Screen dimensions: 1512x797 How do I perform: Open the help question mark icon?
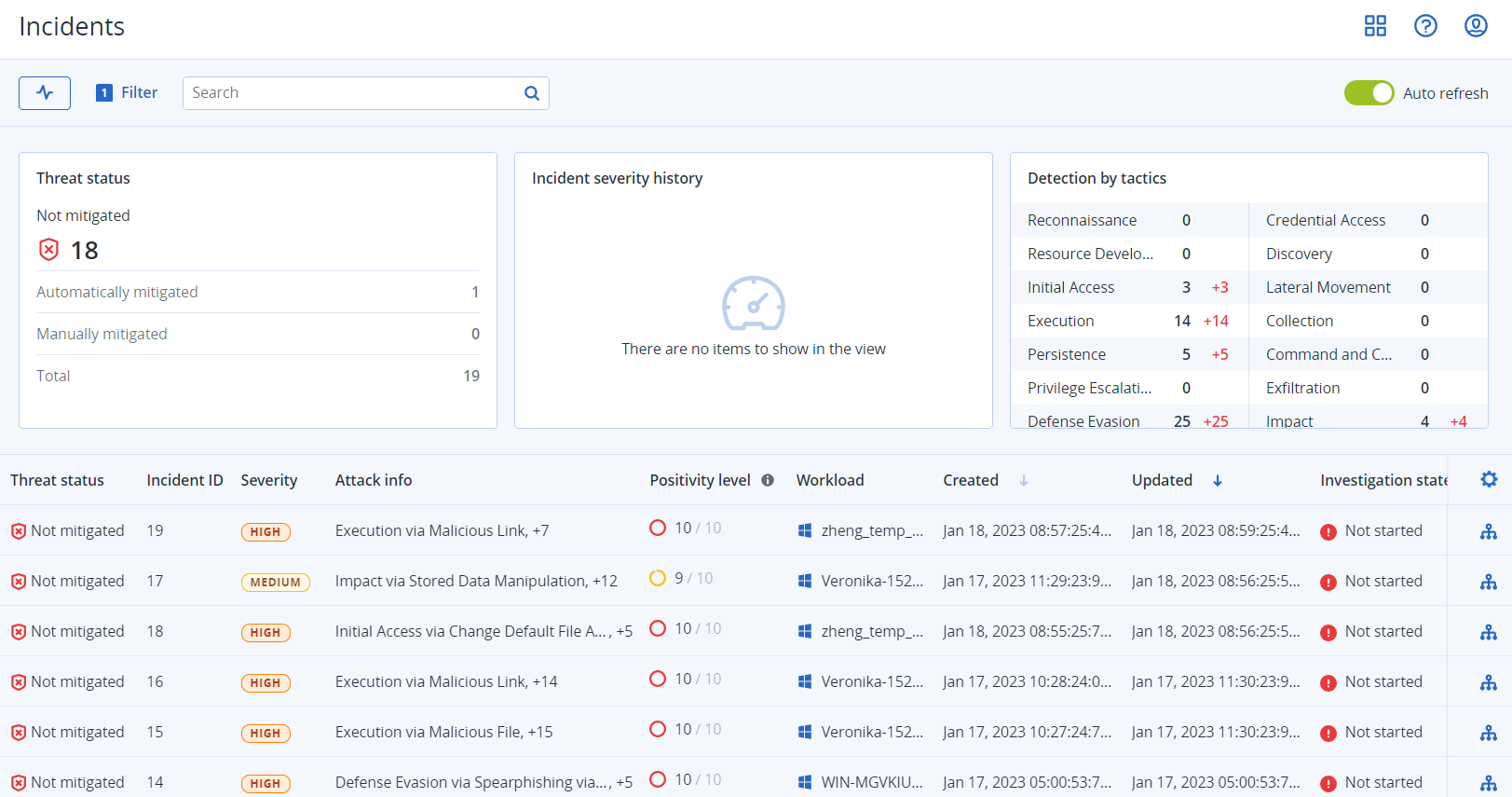coord(1425,26)
